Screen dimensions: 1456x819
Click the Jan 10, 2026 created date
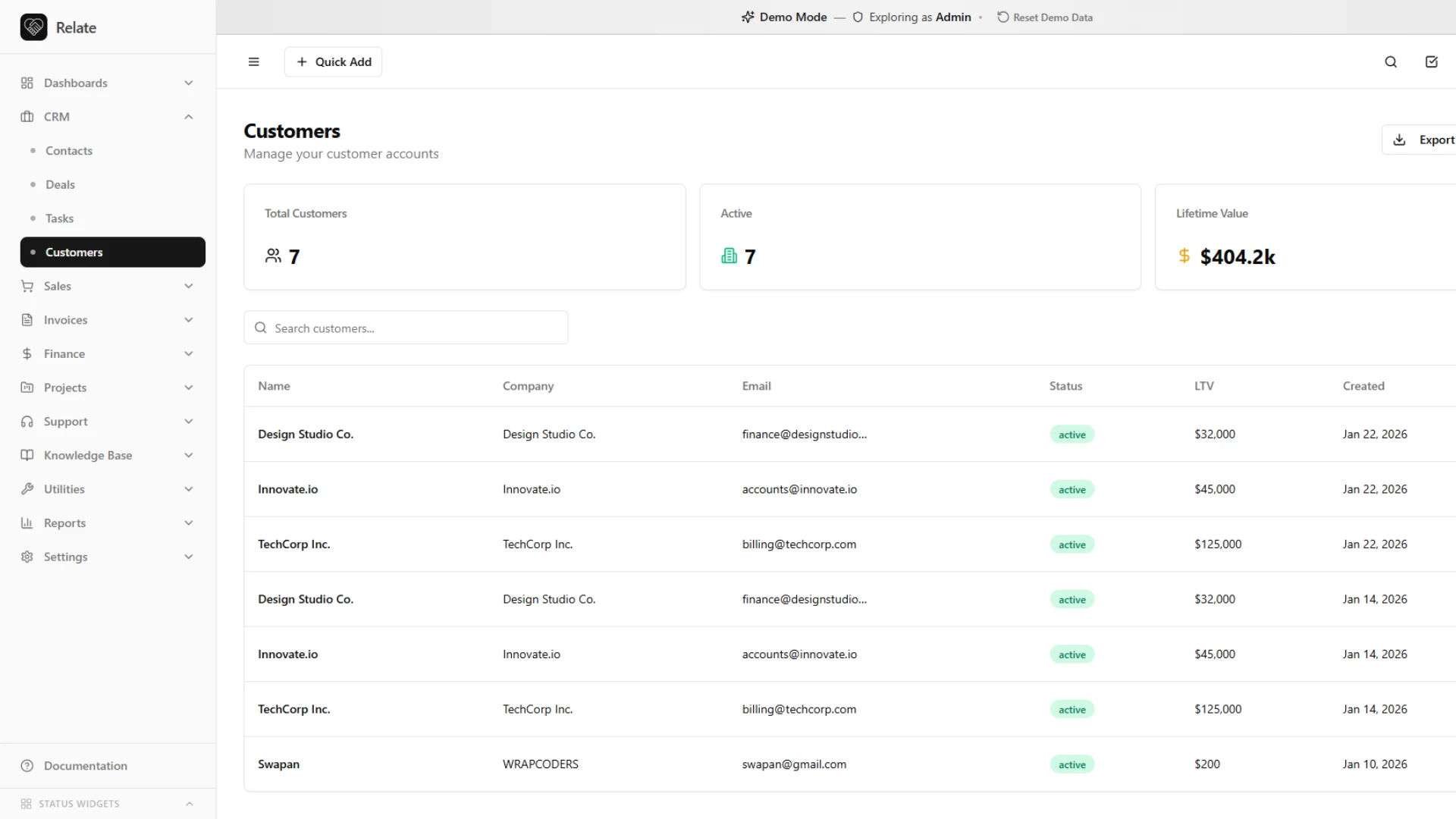(x=1375, y=764)
